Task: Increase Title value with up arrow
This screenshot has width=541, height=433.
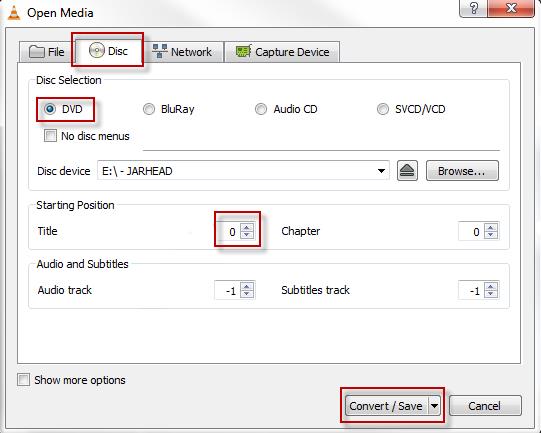Action: 247,227
